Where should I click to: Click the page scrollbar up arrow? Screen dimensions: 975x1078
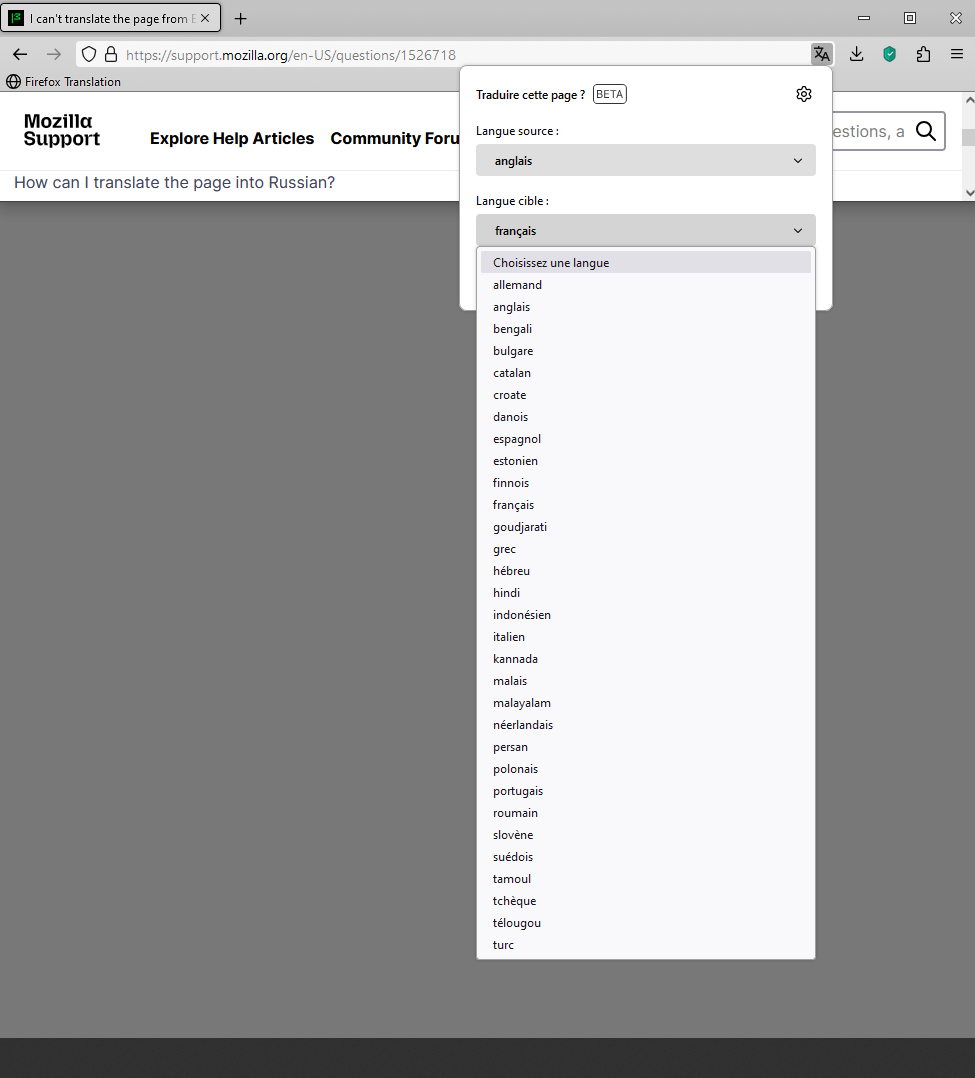point(969,100)
